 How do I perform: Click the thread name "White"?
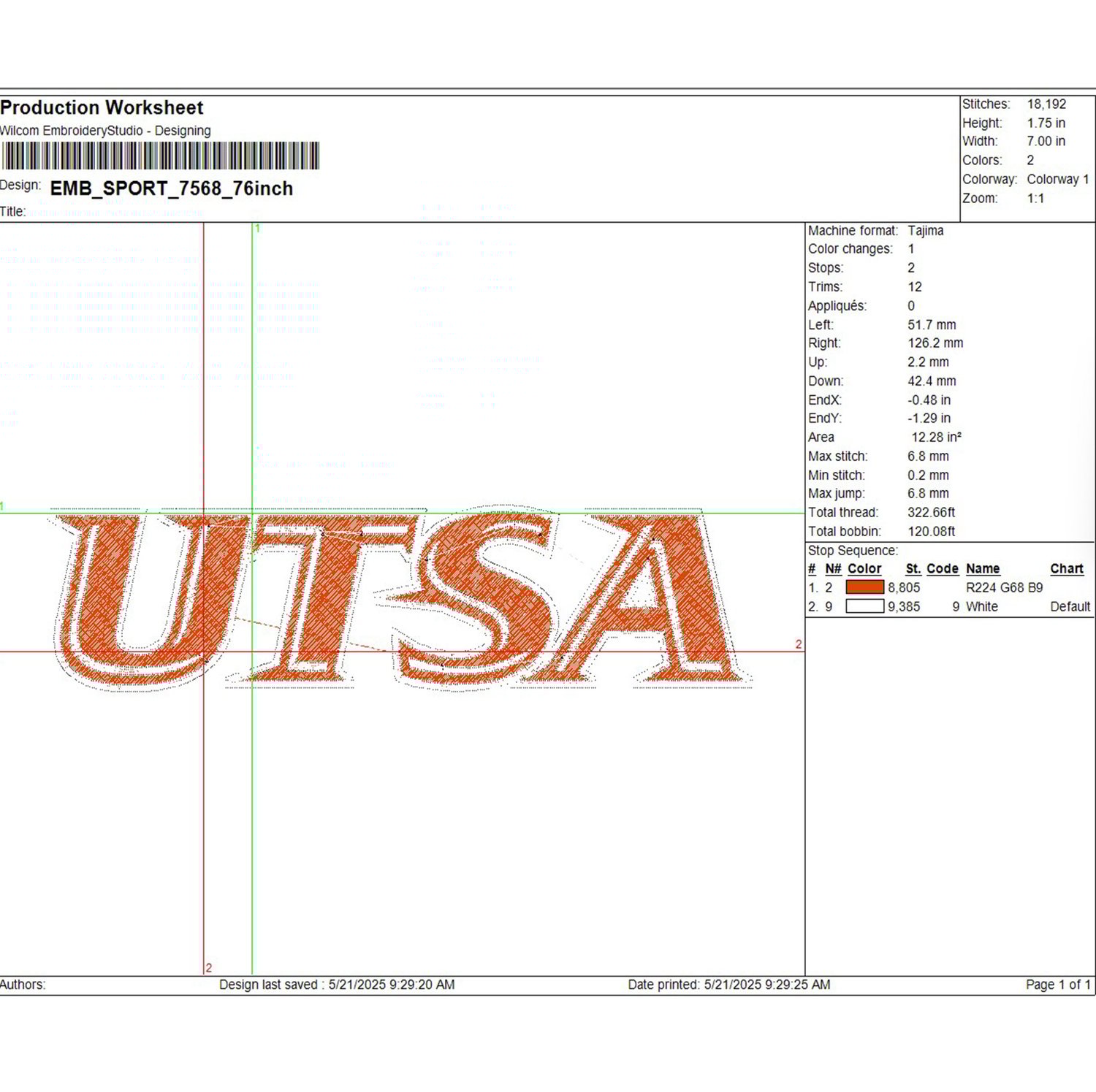click(982, 607)
